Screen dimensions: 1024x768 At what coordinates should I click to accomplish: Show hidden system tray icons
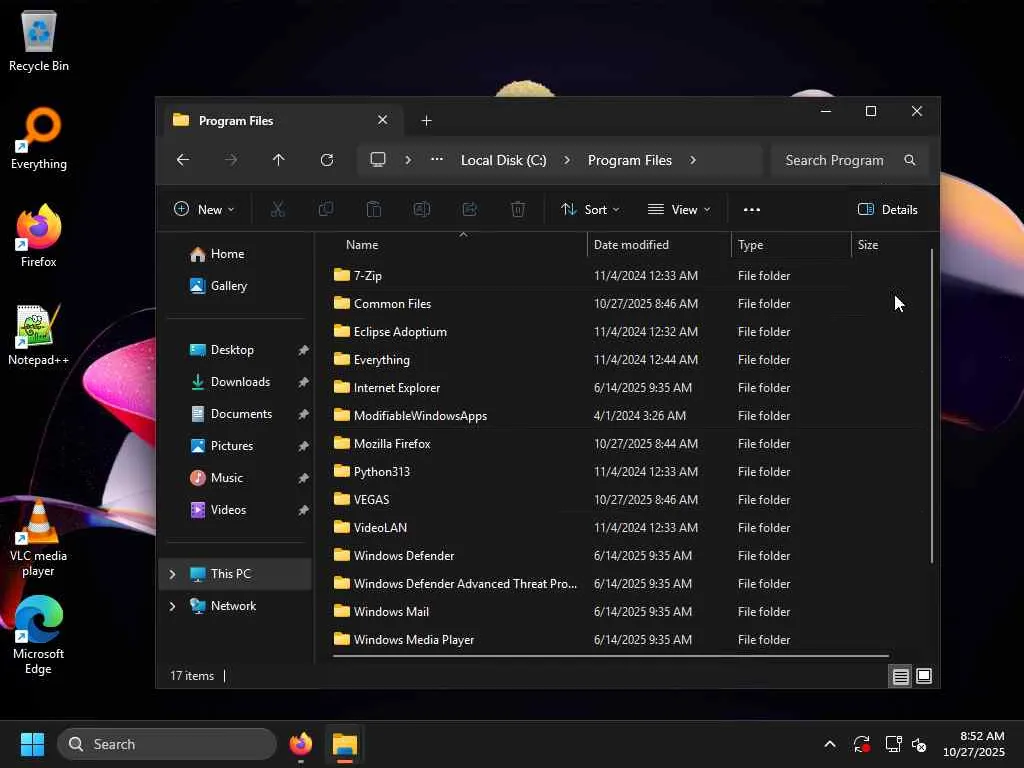click(x=829, y=744)
